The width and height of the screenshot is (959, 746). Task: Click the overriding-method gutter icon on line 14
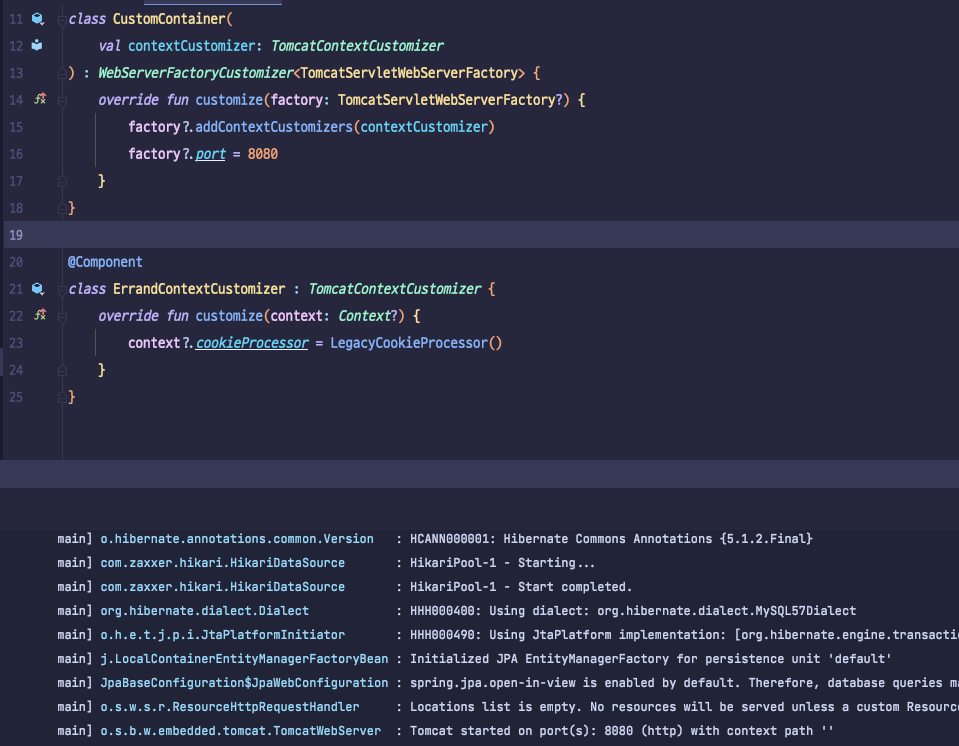click(x=38, y=99)
